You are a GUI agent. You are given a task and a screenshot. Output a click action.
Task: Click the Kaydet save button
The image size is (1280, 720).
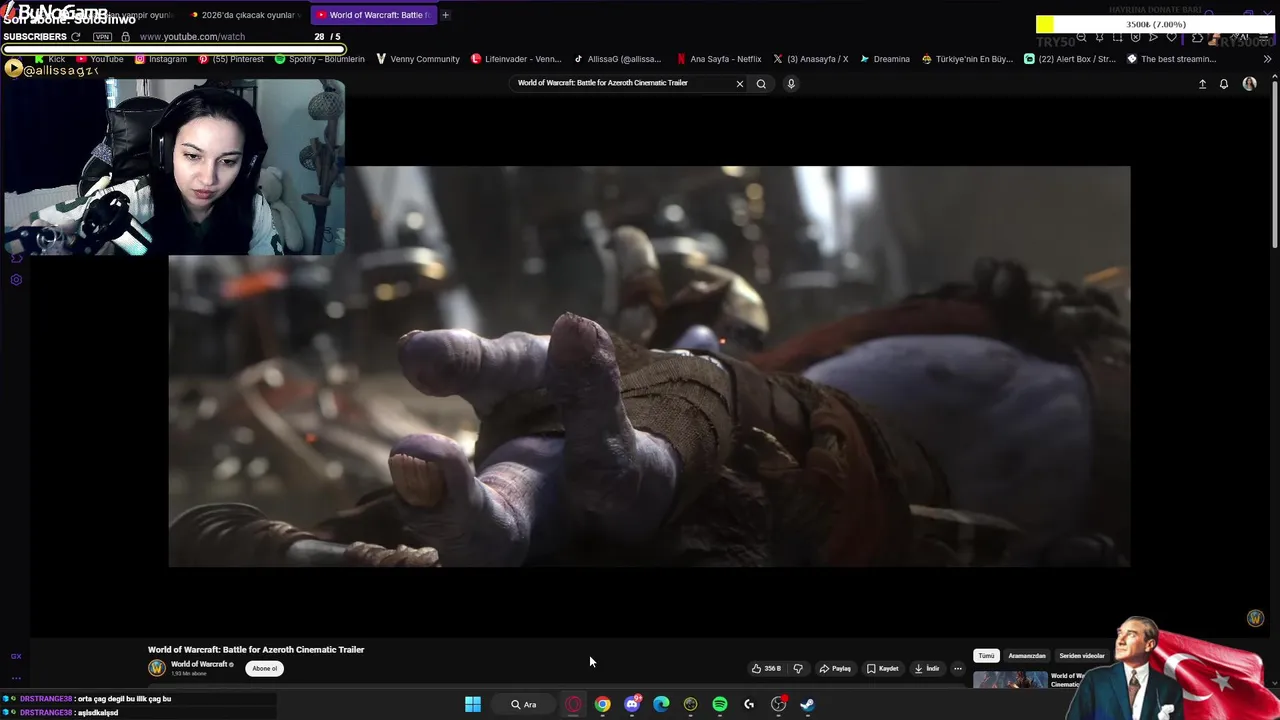tap(883, 668)
